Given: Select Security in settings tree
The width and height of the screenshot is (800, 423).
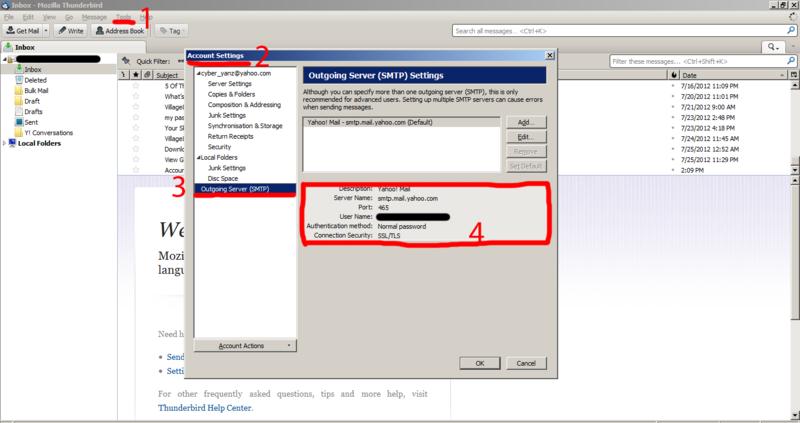Looking at the screenshot, I should click(x=219, y=147).
